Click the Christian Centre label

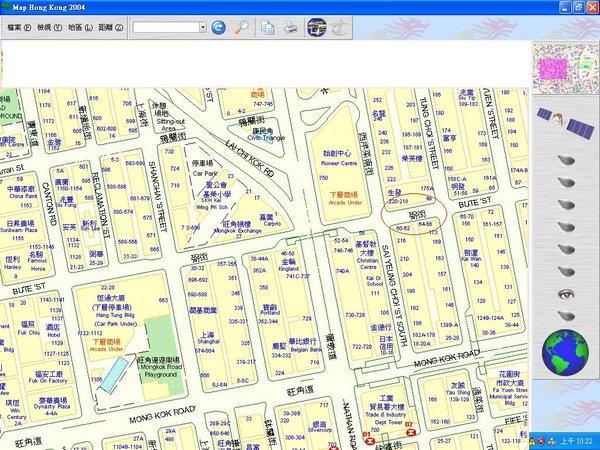pos(367,263)
